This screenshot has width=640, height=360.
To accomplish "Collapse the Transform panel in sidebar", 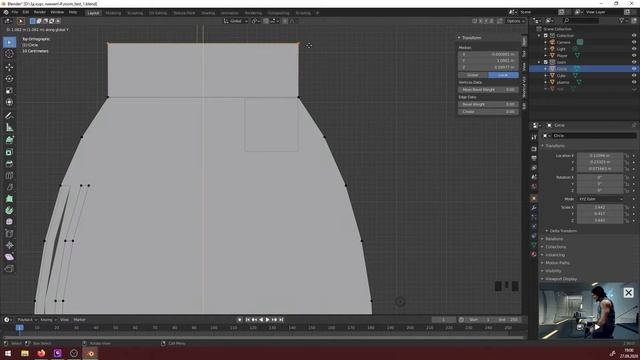I will tap(469, 38).
